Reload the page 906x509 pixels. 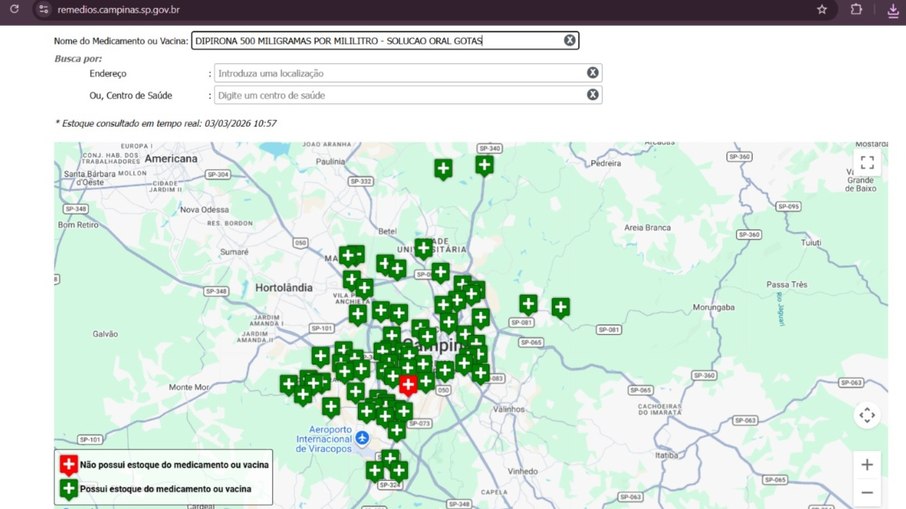(14, 9)
